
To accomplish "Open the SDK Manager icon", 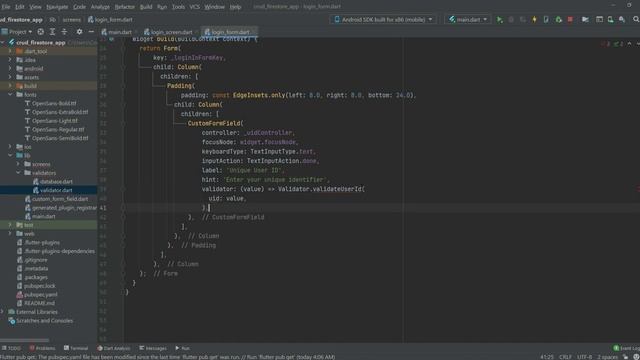I will [622, 20].
